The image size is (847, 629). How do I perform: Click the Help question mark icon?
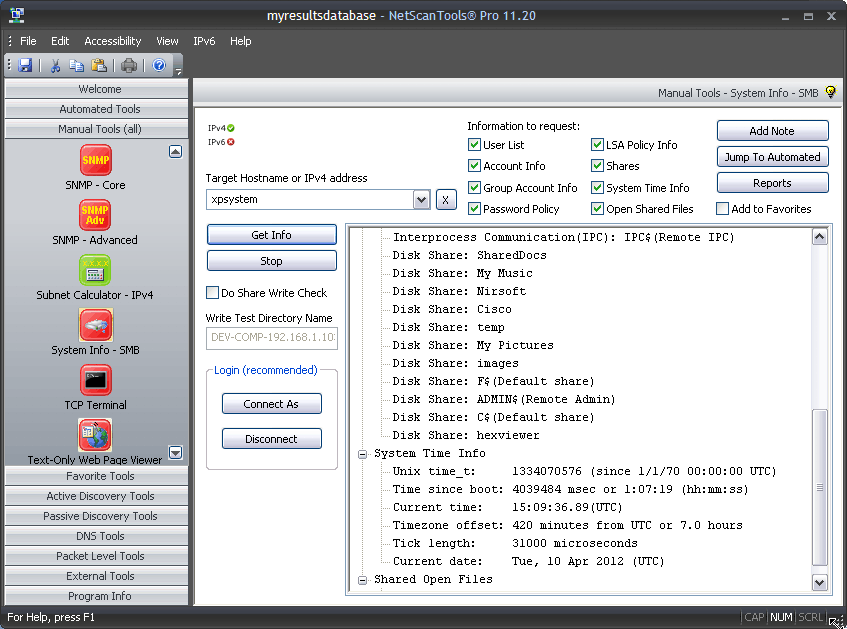tap(159, 65)
